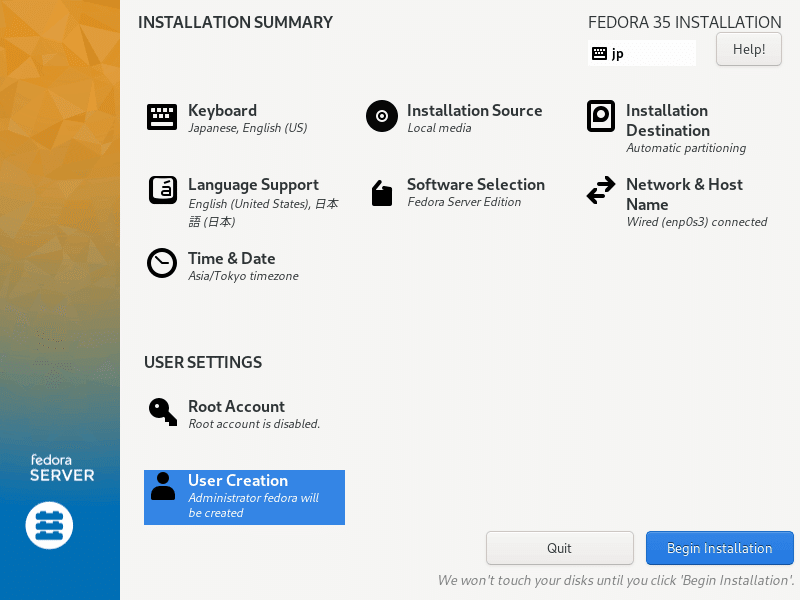Viewport: 800px width, 600px height.
Task: Switch the jp keyboard layout indicator
Action: (641, 53)
